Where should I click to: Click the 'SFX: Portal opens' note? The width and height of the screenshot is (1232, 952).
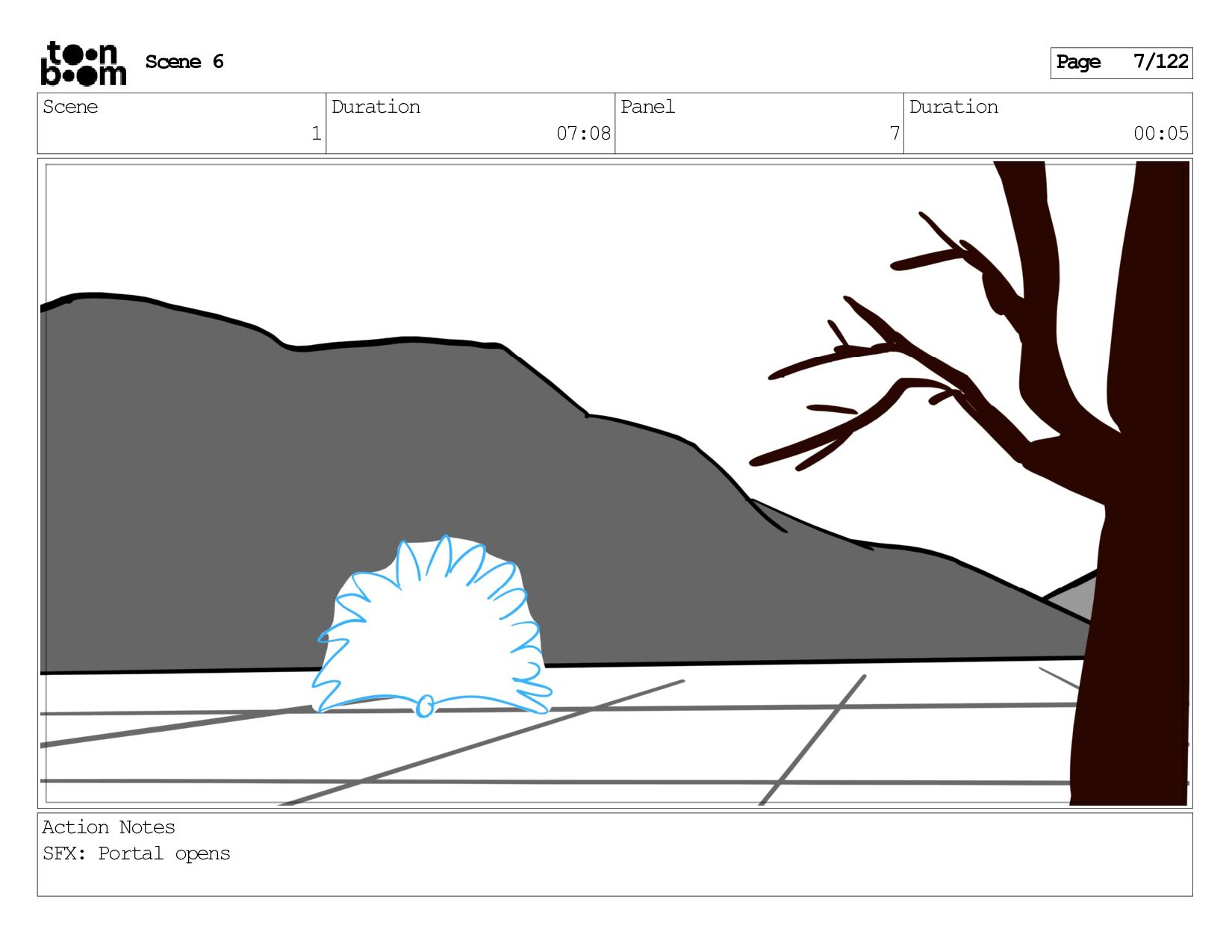click(x=137, y=853)
